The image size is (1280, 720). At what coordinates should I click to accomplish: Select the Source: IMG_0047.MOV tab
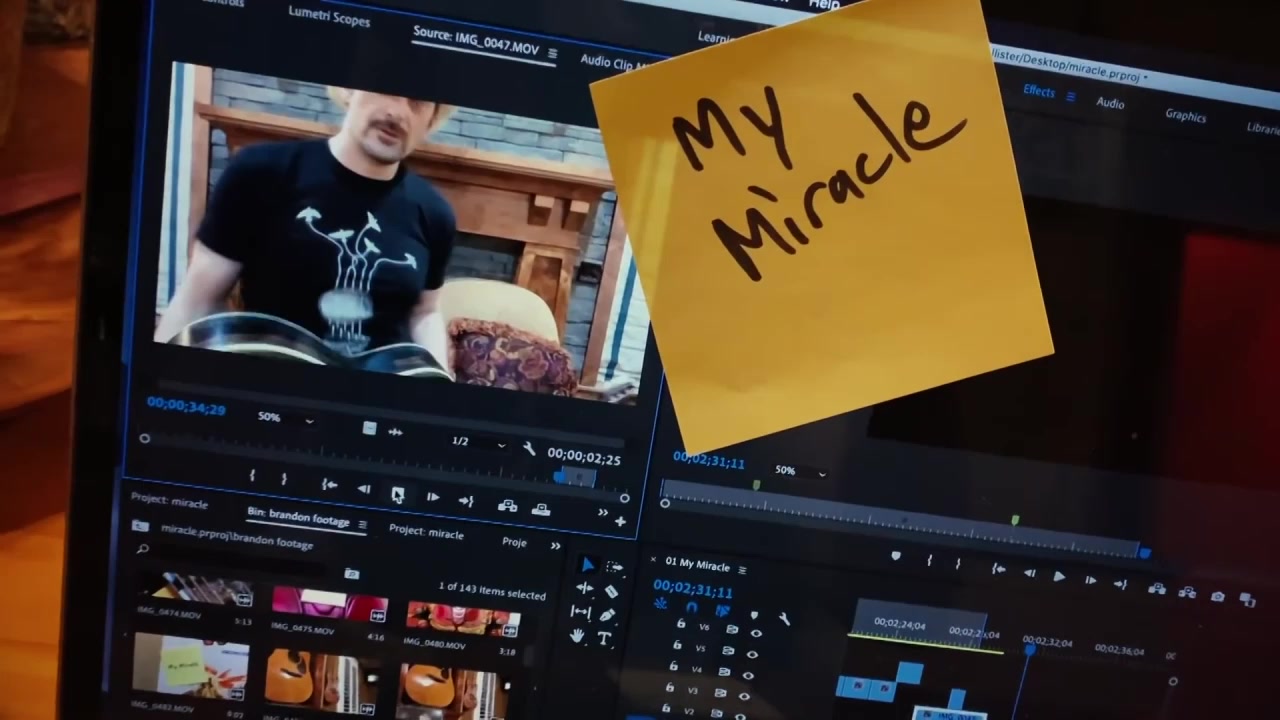pyautogui.click(x=476, y=42)
